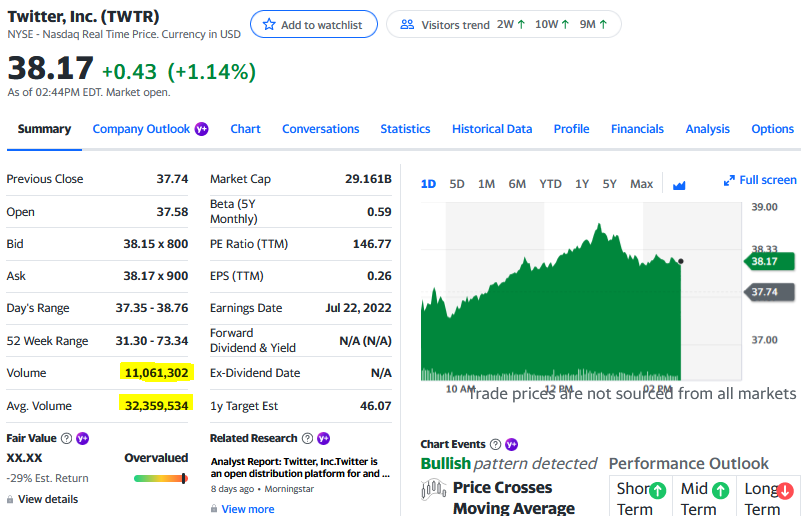Click the 10W visitors trend up arrow

point(565,25)
